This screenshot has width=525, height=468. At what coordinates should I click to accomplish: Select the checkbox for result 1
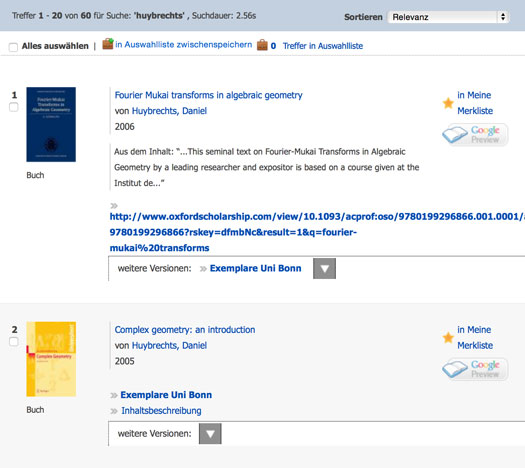(x=14, y=107)
